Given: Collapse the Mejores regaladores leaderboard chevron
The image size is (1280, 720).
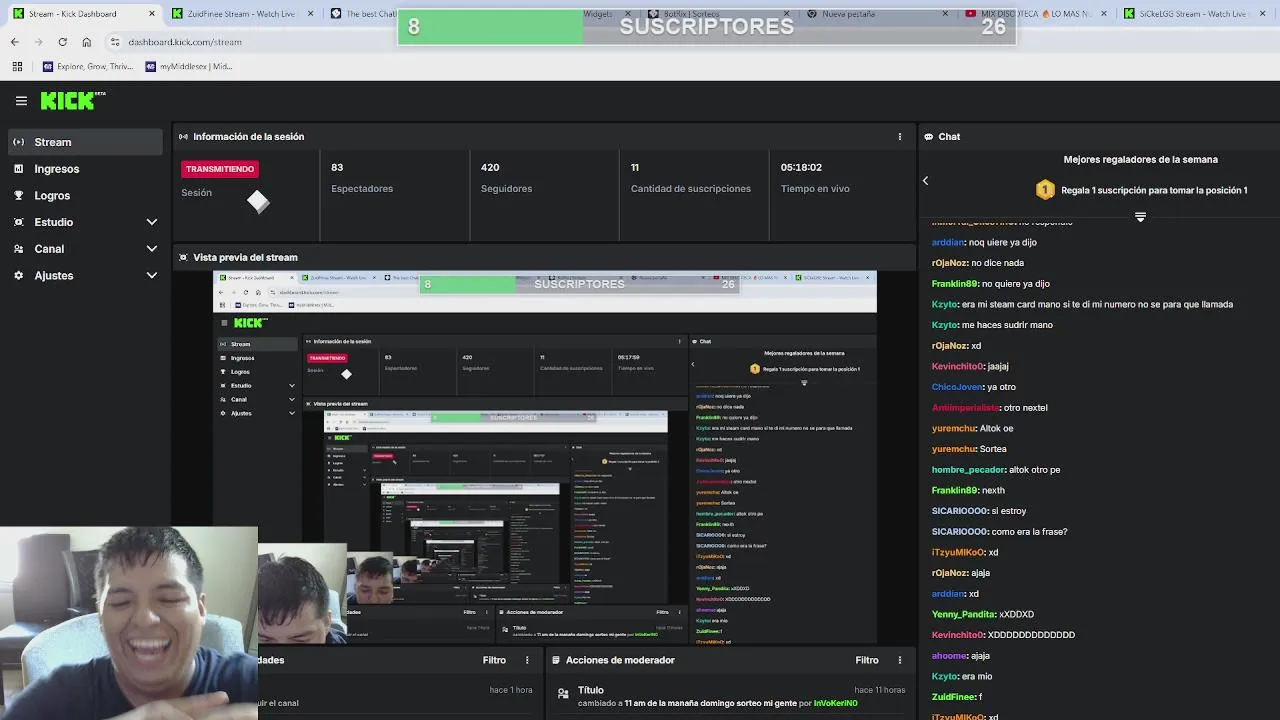Looking at the screenshot, I should 1140,216.
